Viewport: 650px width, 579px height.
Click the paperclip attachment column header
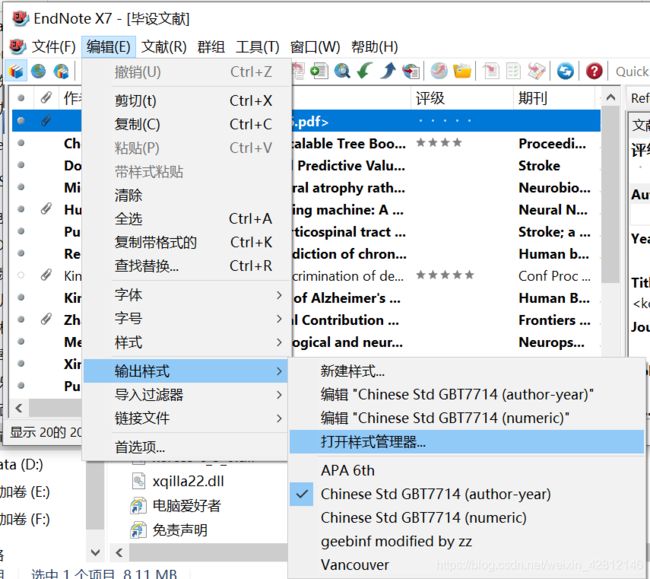(x=46, y=98)
